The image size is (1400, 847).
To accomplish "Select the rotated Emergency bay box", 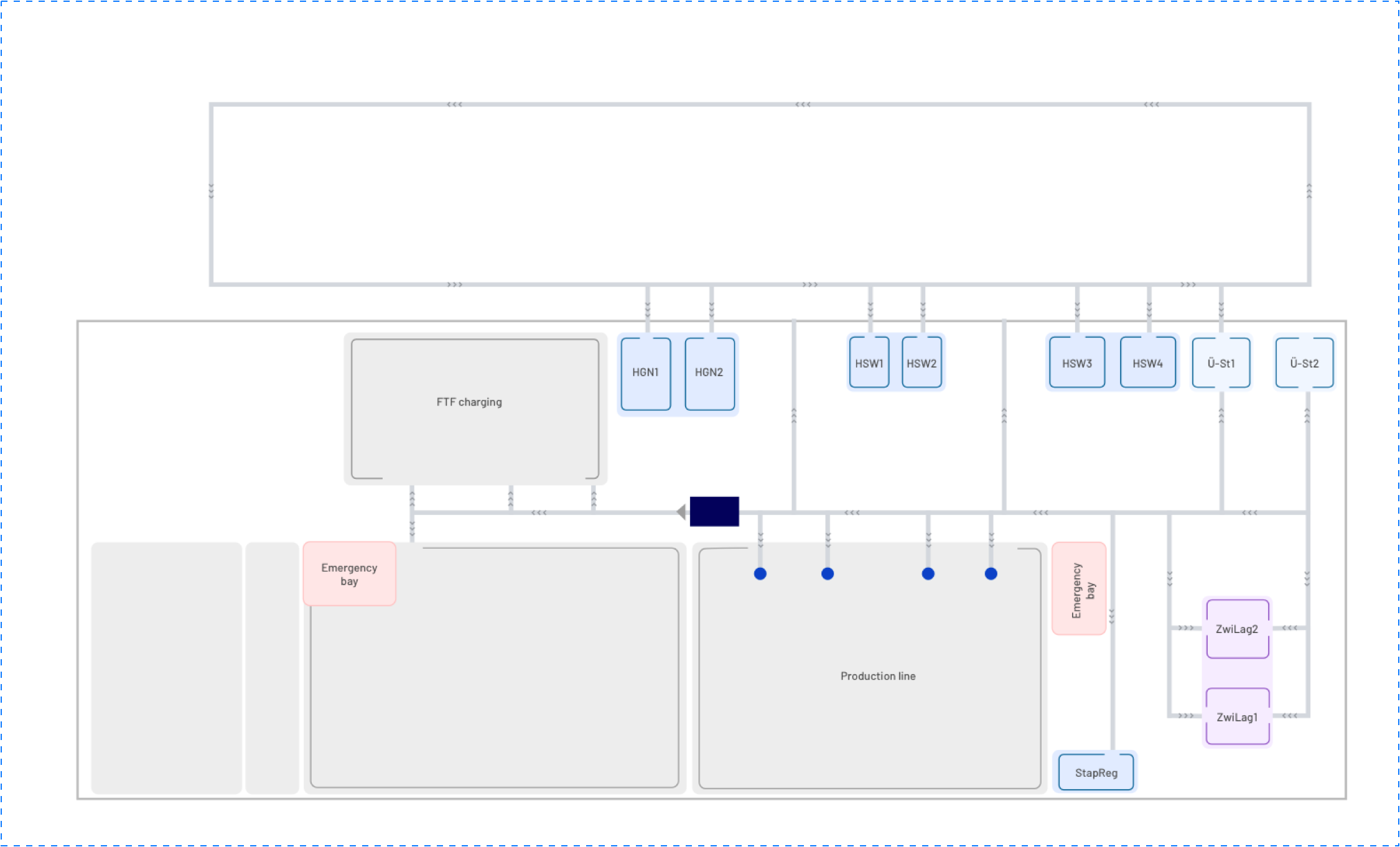I will point(1079,589).
